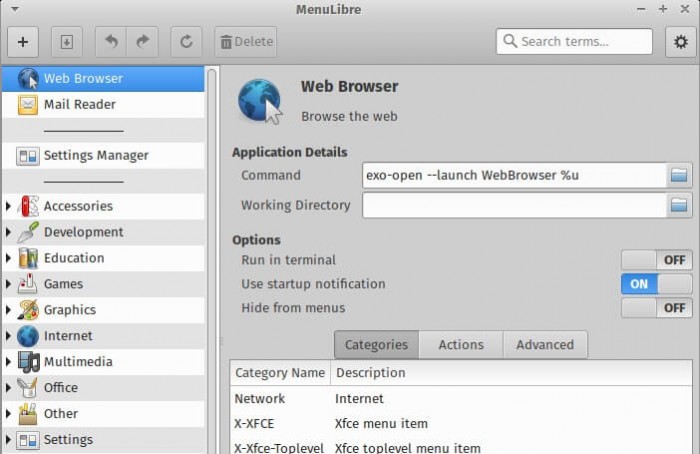700x454 pixels.
Task: Click the revert refresh icon
Action: (x=186, y=42)
